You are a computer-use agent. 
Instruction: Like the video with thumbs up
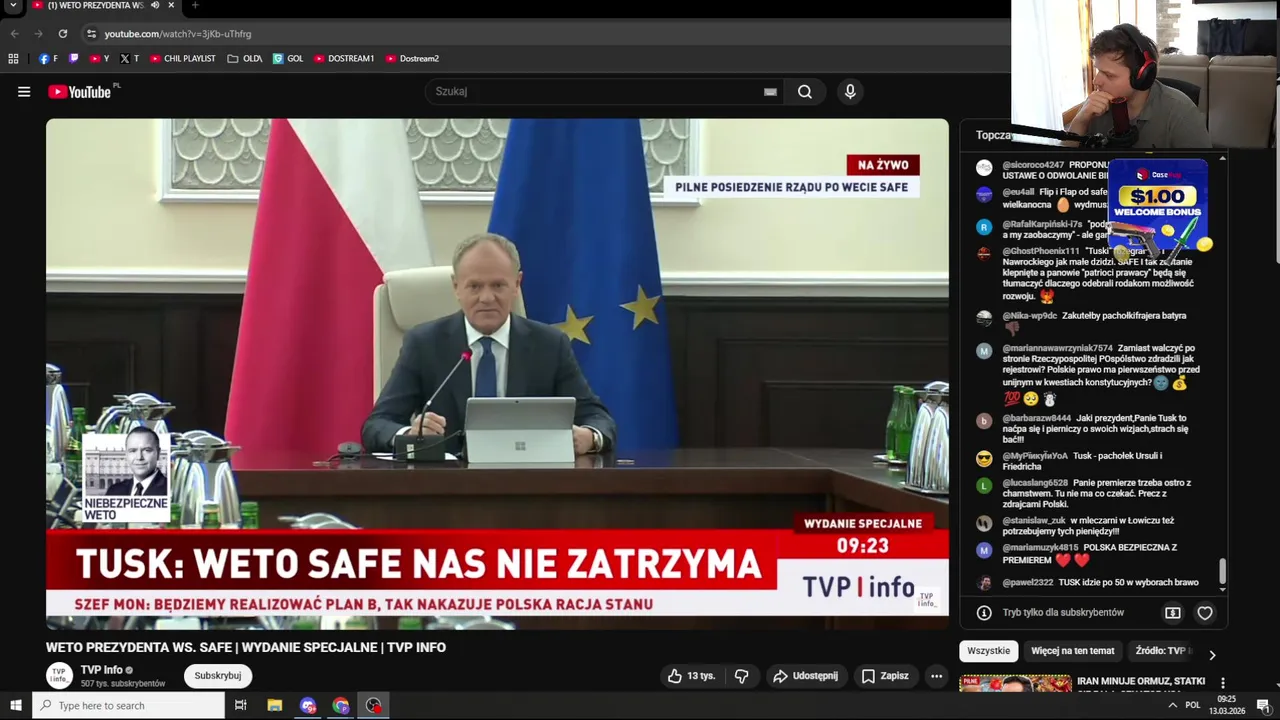(692, 676)
